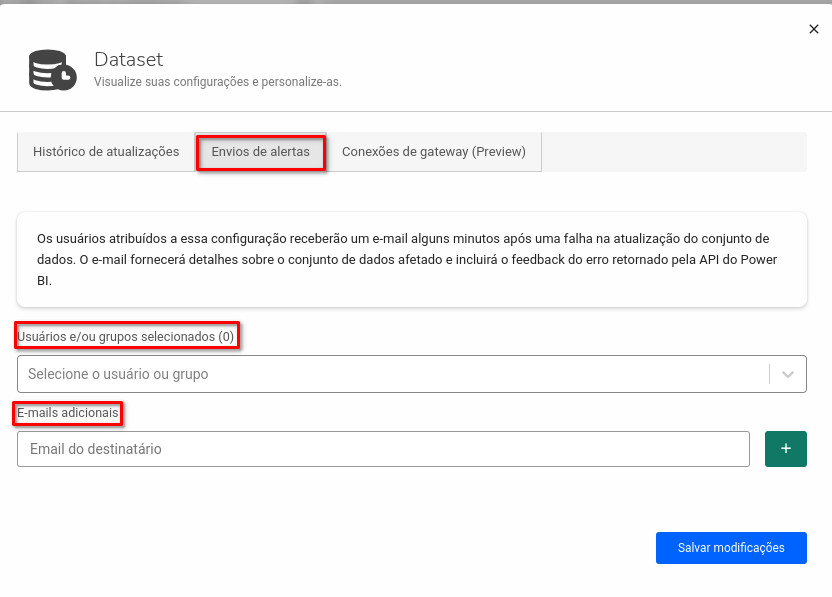
Task: Click the alert notification description text box
Action: coord(410,259)
